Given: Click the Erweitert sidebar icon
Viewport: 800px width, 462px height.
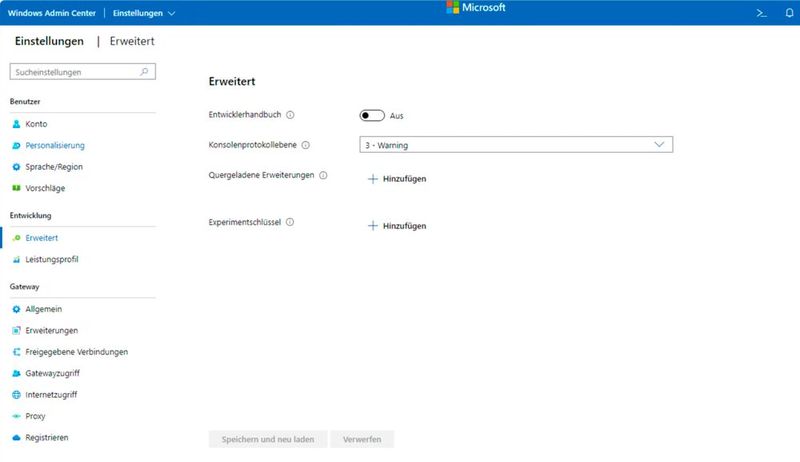Looking at the screenshot, I should click(x=16, y=238).
